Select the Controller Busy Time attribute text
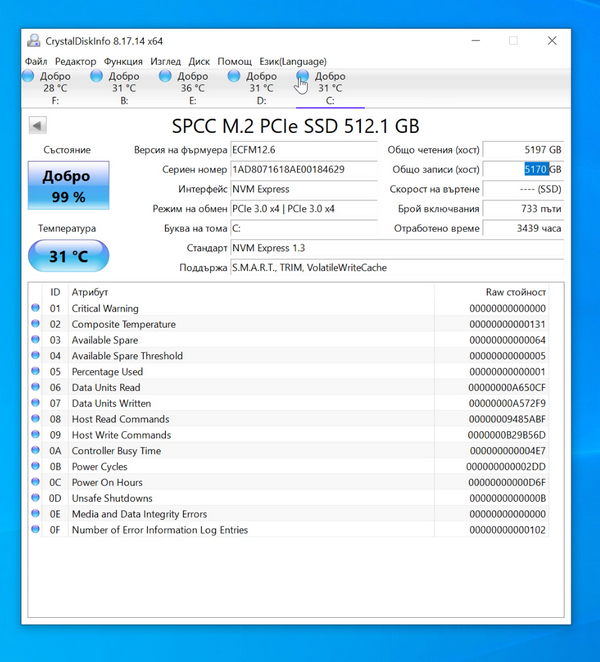This screenshot has width=600, height=662. [116, 451]
